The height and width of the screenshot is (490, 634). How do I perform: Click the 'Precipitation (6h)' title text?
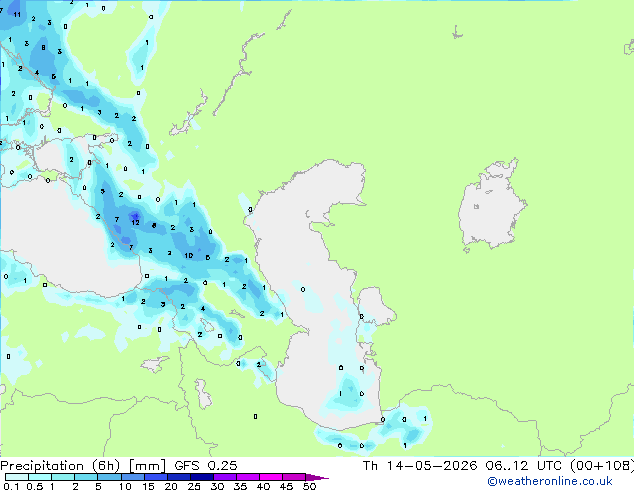point(60,466)
